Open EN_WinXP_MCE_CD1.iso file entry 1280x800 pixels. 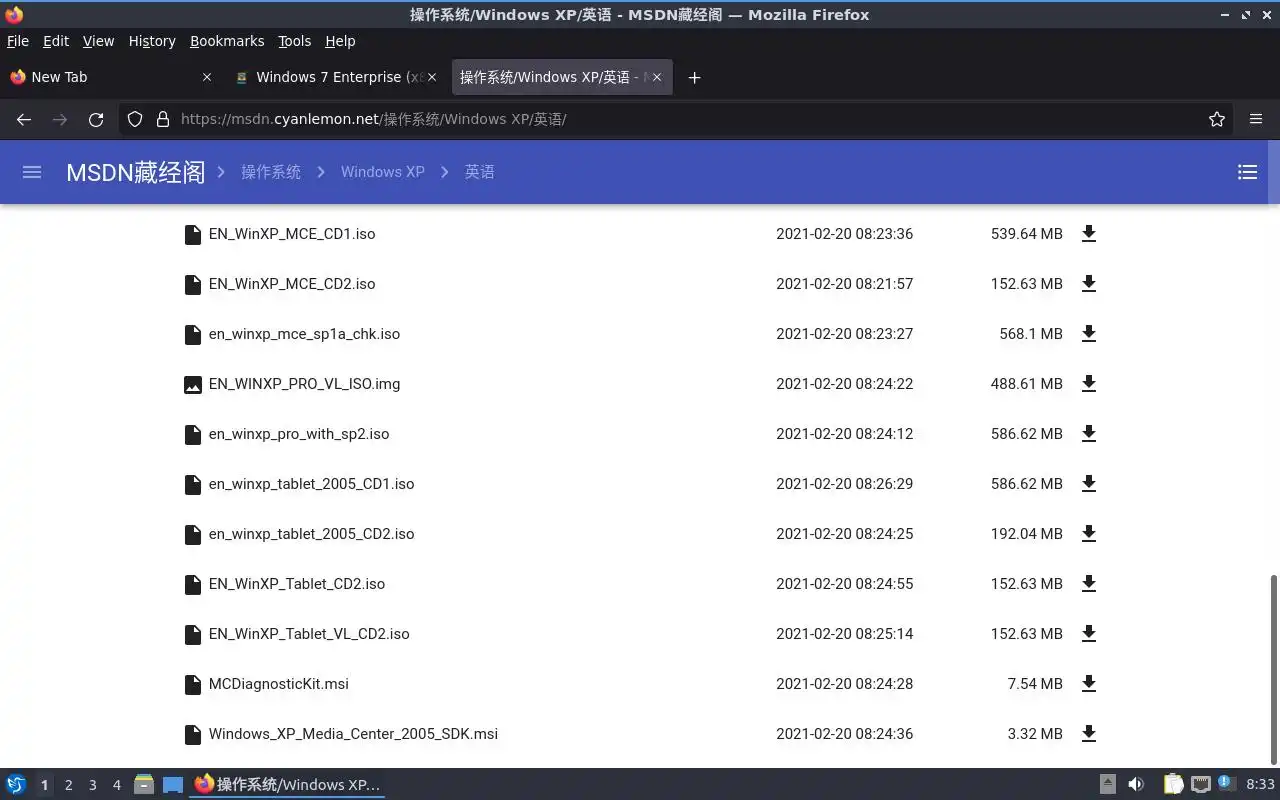click(x=292, y=234)
